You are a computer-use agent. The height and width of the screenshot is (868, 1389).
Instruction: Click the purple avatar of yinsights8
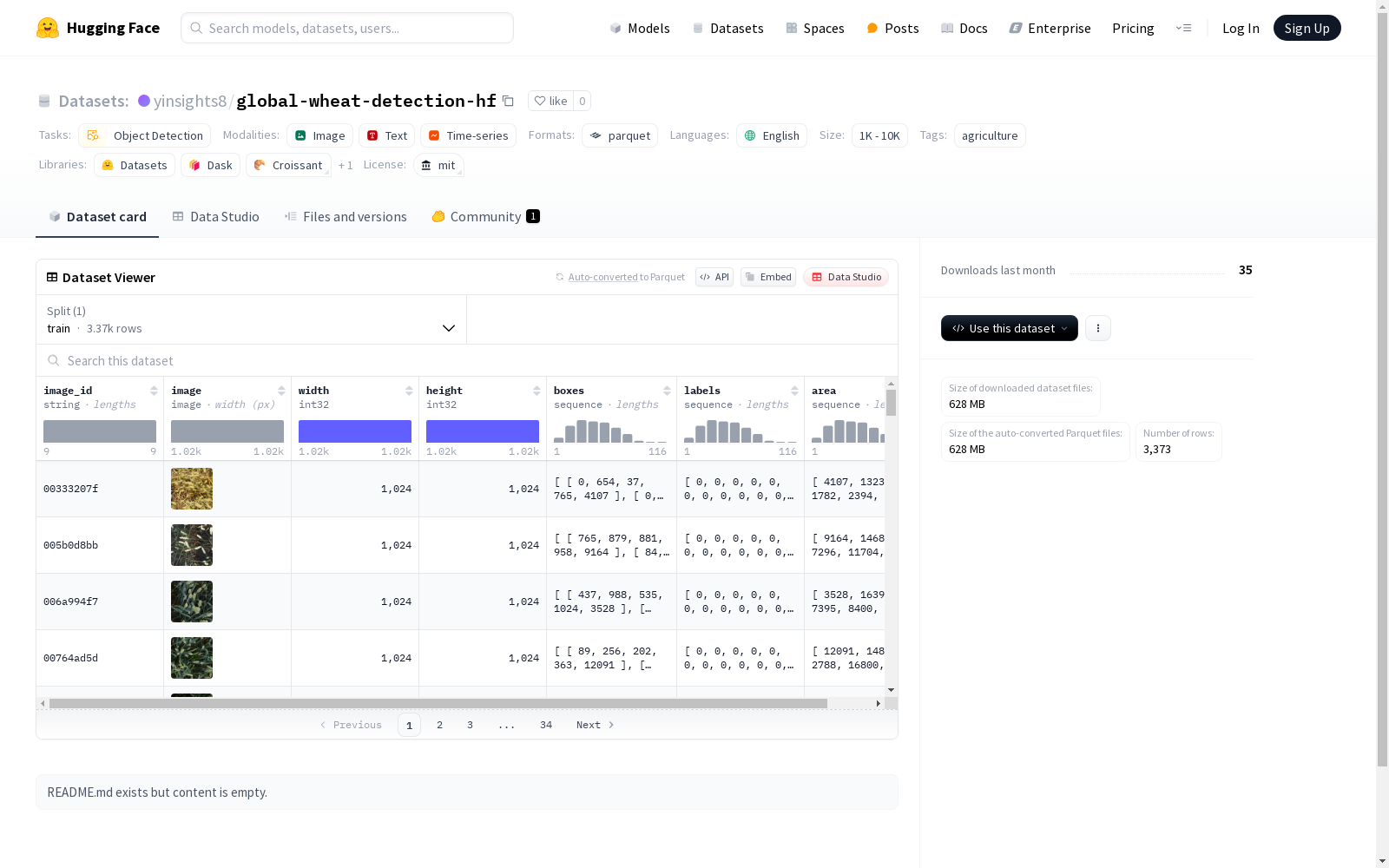coord(144,101)
